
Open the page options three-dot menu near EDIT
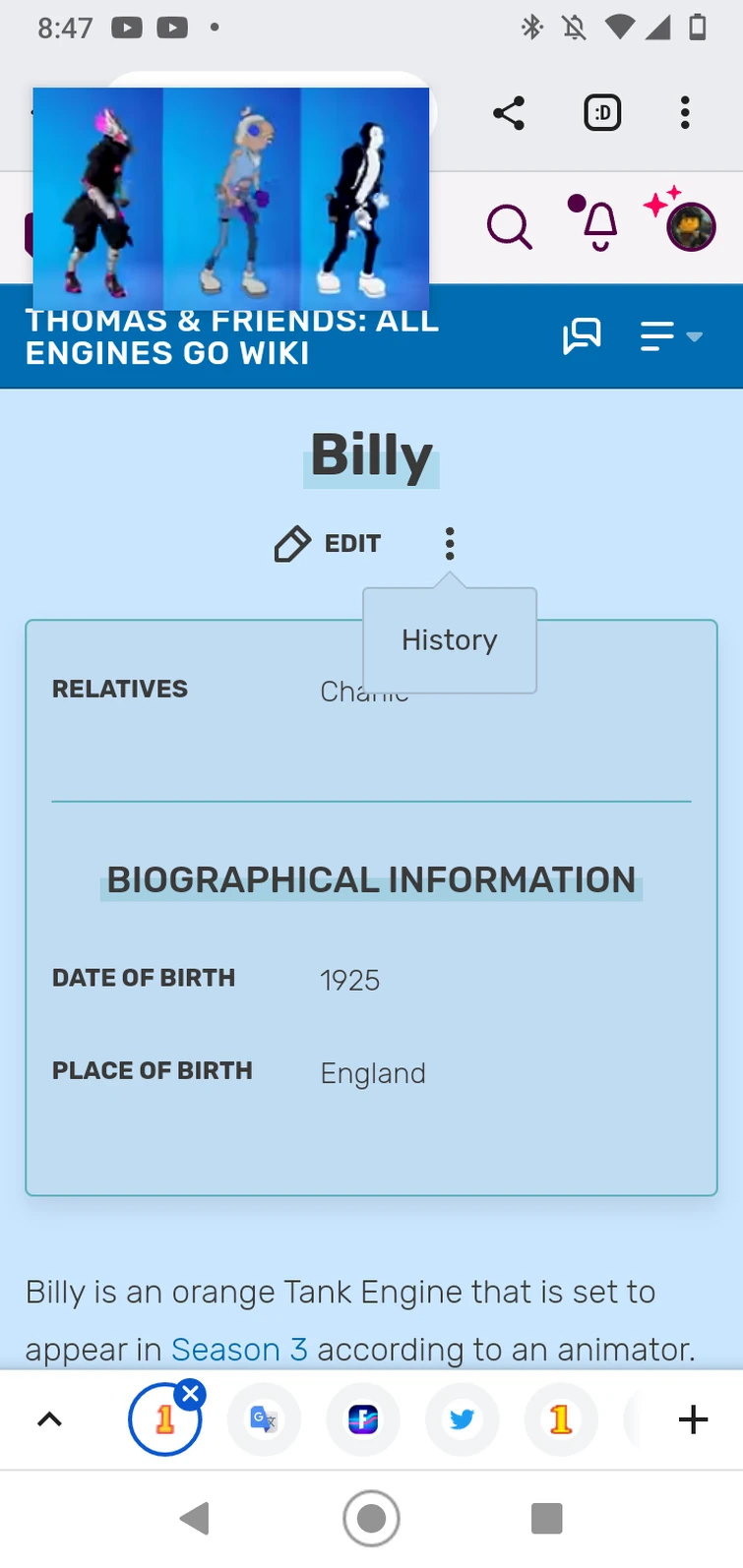point(449,542)
